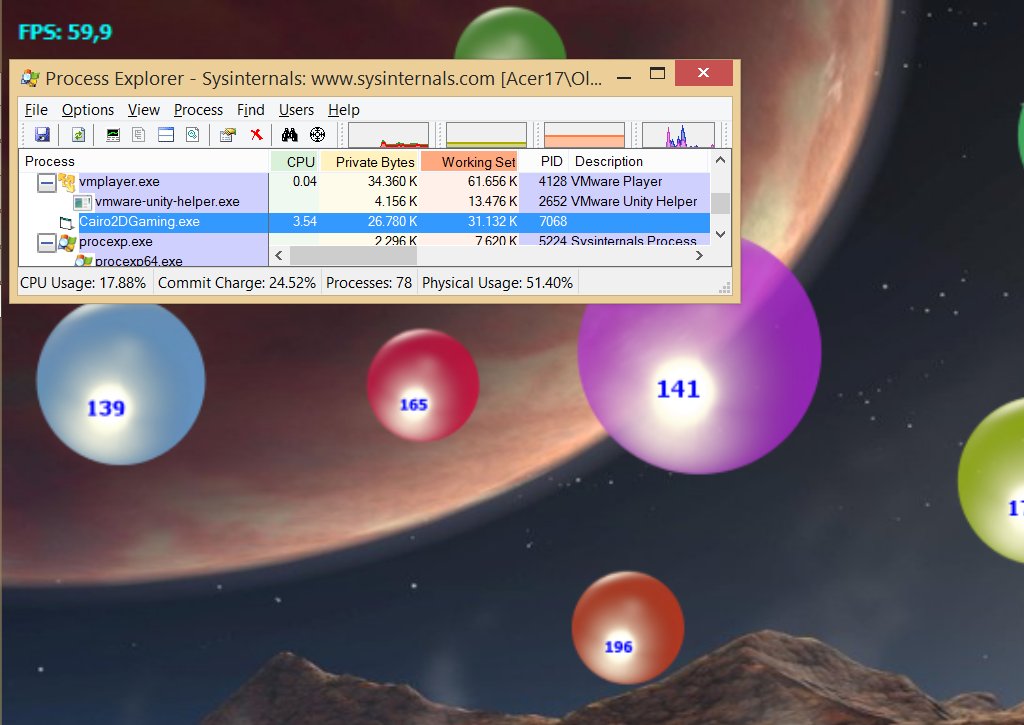Collapse the vmplayer.exe tree node
1024x725 pixels.
point(46,182)
